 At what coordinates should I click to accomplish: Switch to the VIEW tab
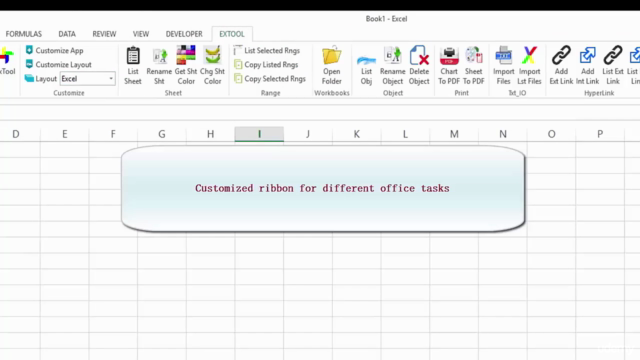[x=141, y=34]
